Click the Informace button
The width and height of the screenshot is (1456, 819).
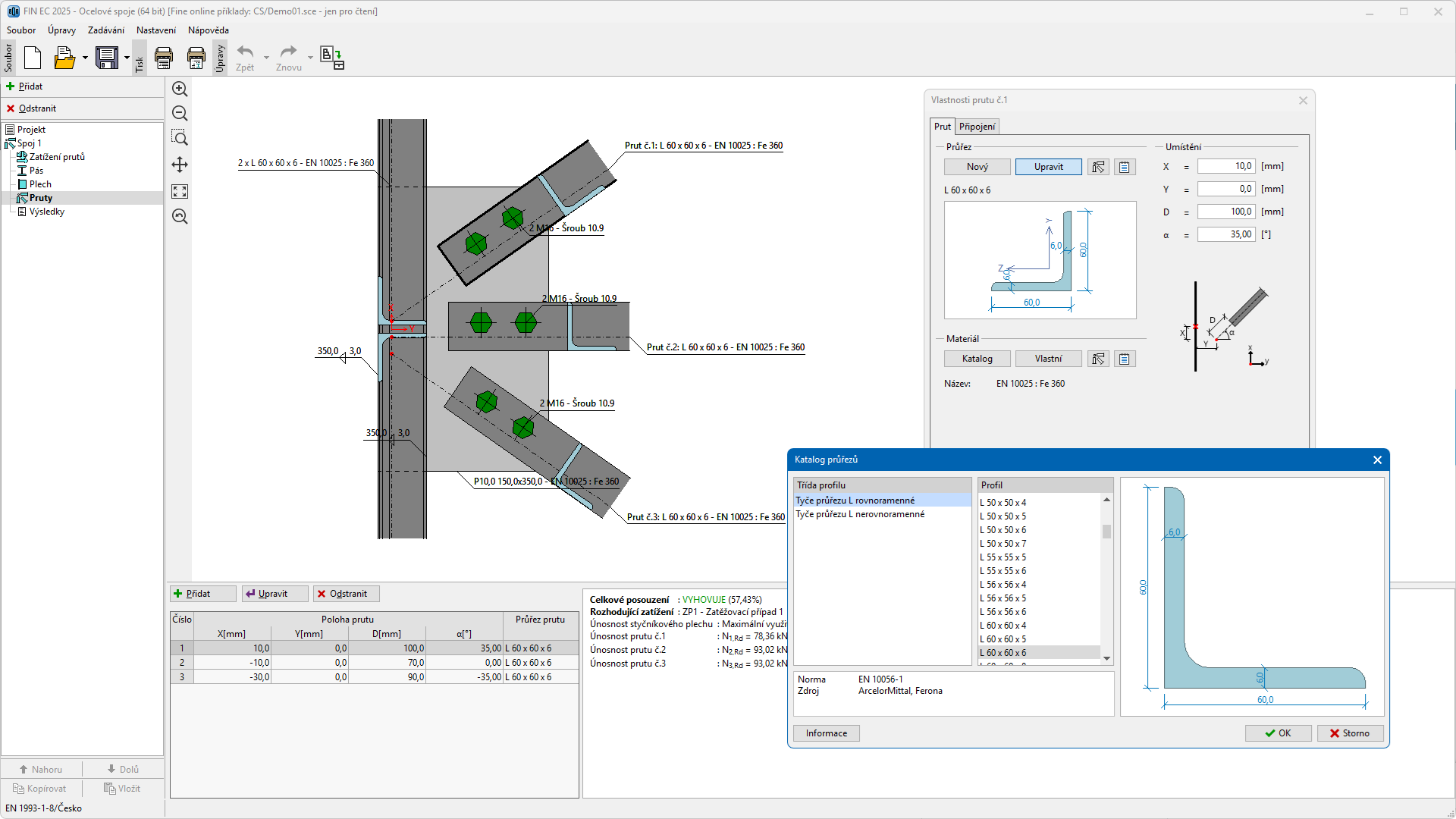coord(826,733)
